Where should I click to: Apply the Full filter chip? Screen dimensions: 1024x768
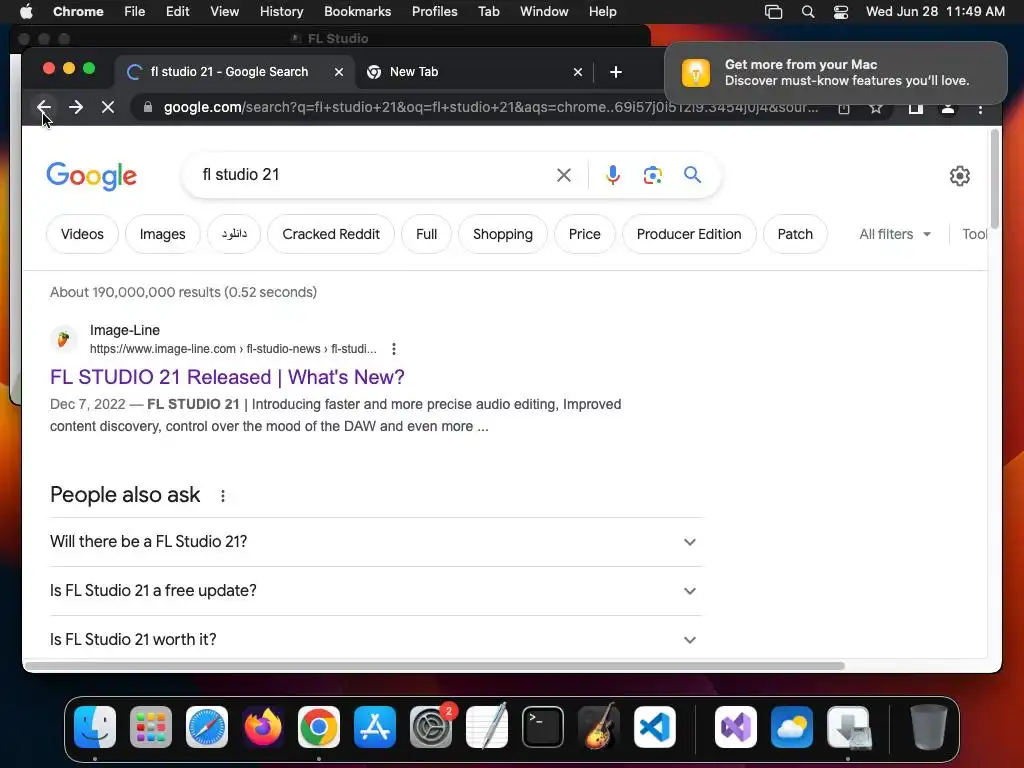click(x=426, y=234)
